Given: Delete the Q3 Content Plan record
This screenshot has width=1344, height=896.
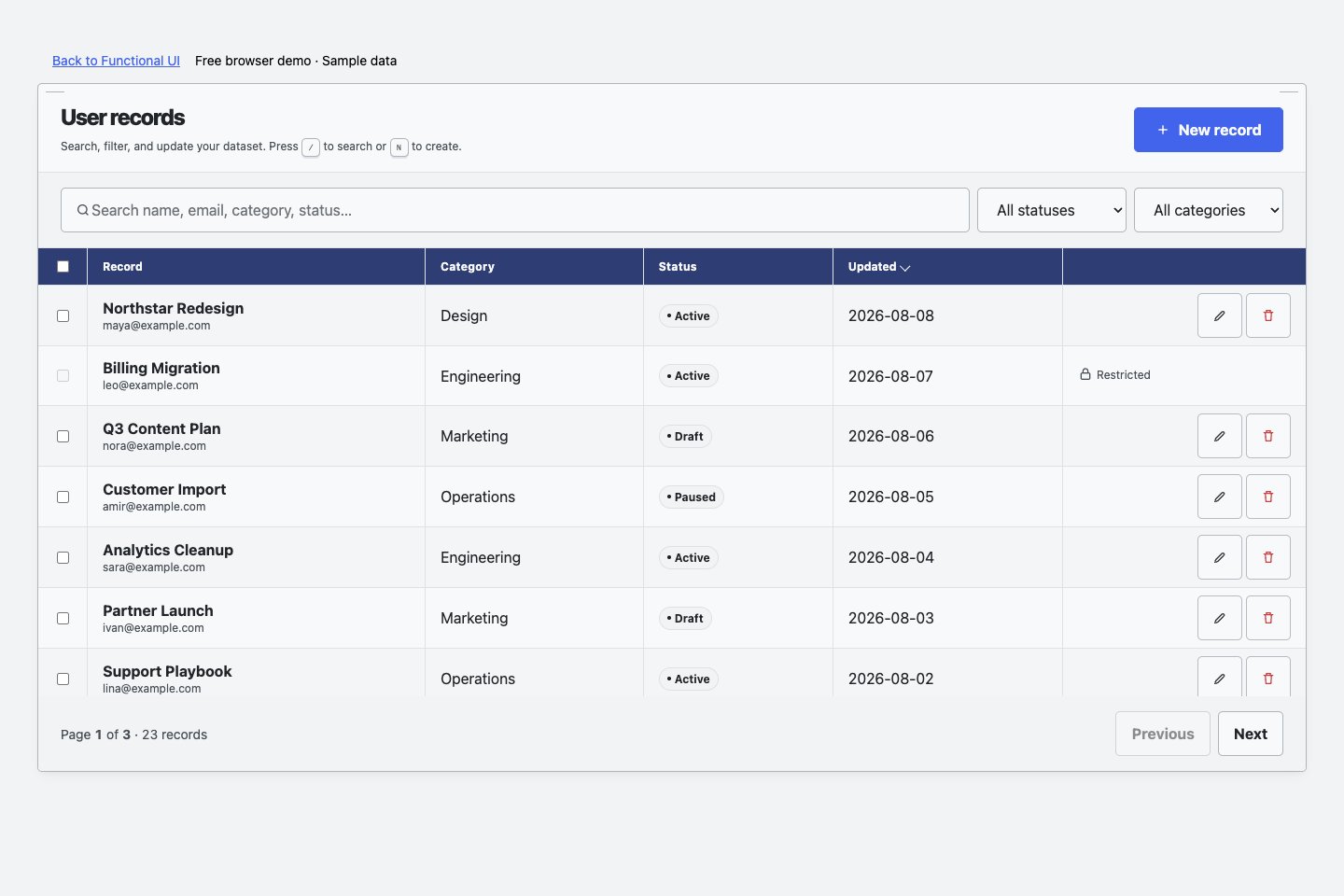Looking at the screenshot, I should [x=1267, y=436].
